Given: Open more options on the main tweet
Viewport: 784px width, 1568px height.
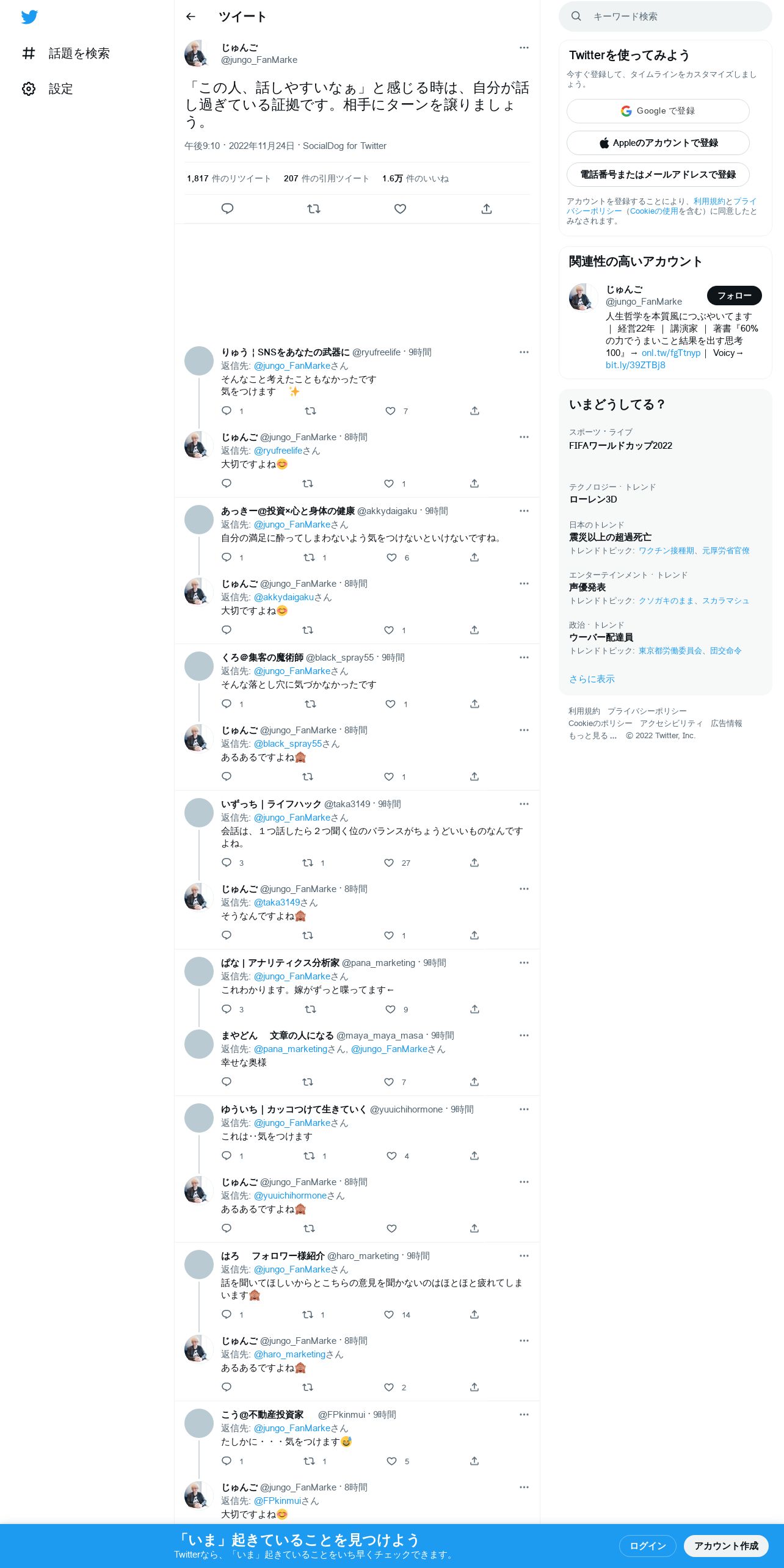Looking at the screenshot, I should coord(524,48).
